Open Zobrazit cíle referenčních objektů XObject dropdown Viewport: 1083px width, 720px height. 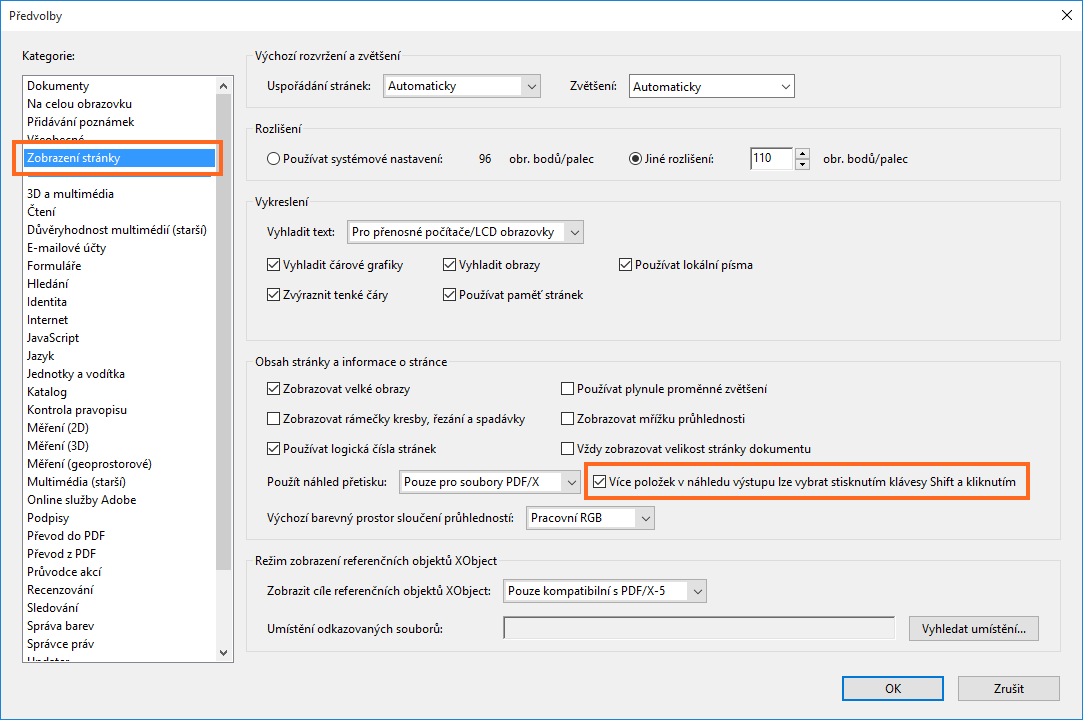(605, 591)
